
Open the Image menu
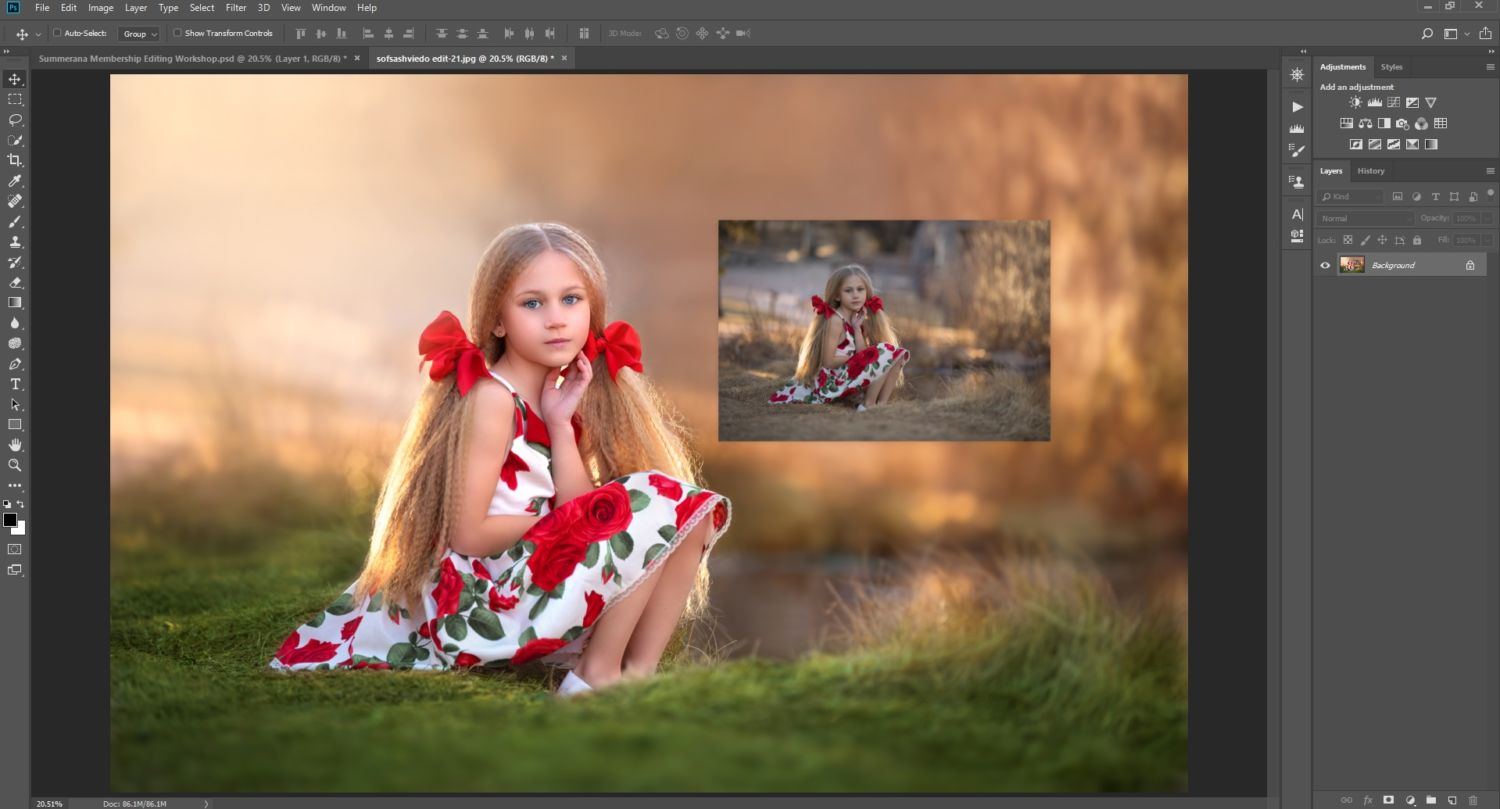pyautogui.click(x=100, y=7)
